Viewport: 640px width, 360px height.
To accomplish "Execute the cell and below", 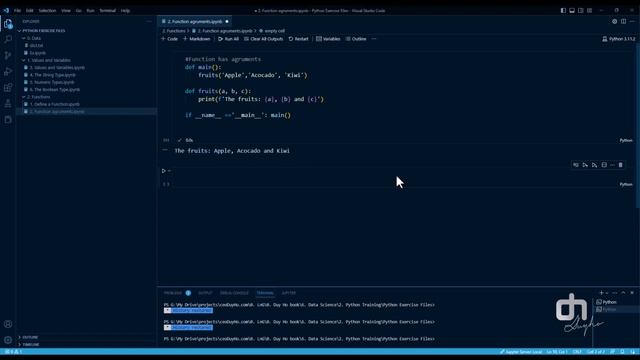I will click(594, 165).
